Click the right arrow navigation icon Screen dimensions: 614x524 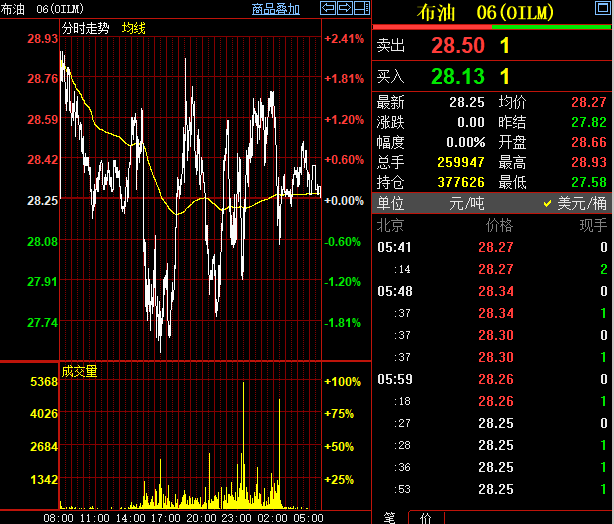click(345, 8)
